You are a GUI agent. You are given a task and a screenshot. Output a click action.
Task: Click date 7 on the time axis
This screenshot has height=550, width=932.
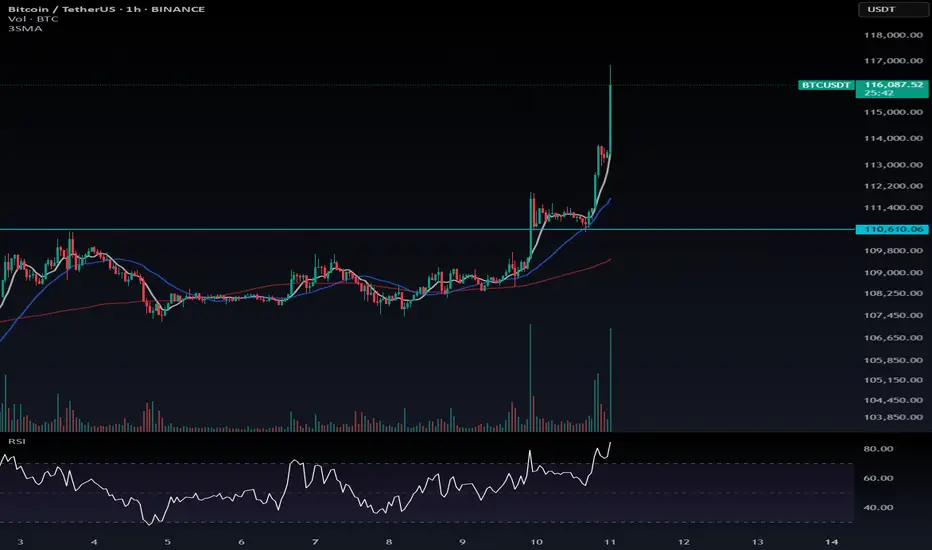(x=315, y=542)
